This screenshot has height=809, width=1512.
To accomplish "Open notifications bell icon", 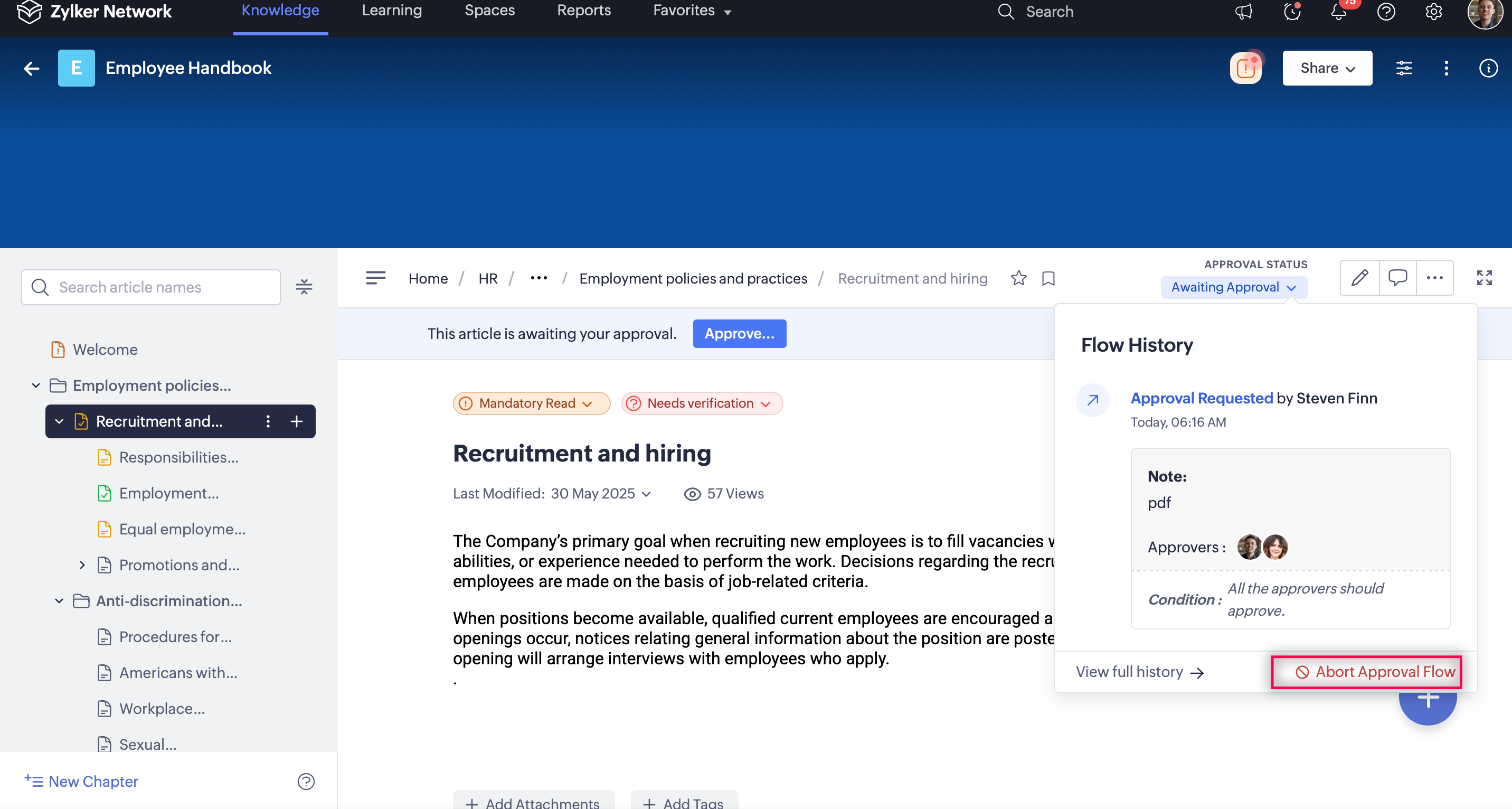I will pos(1338,12).
